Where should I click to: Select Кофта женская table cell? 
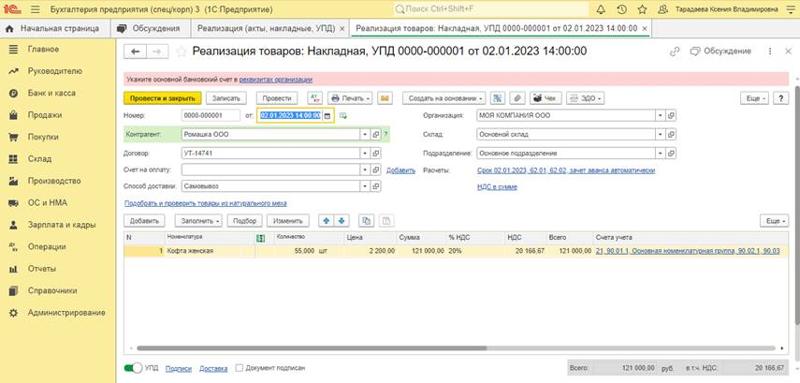tap(210, 251)
